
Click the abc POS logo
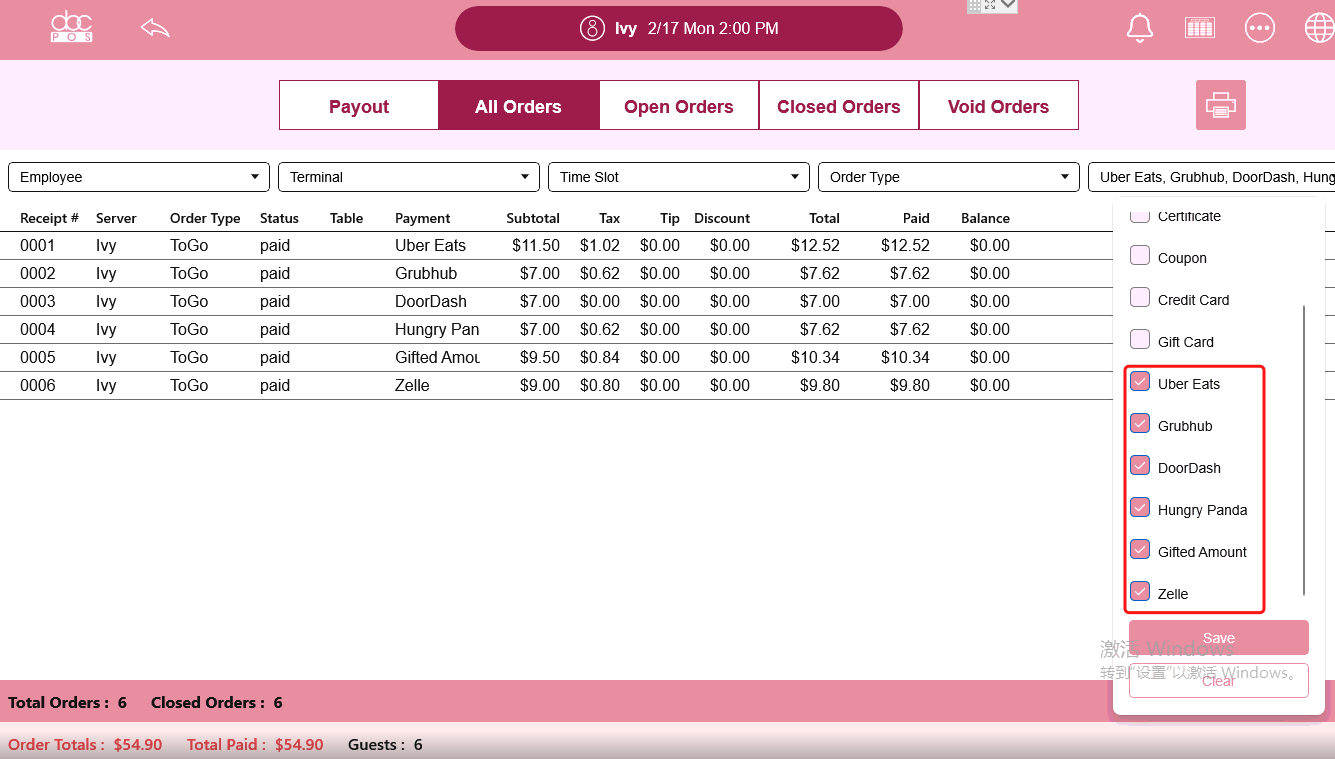[x=72, y=27]
